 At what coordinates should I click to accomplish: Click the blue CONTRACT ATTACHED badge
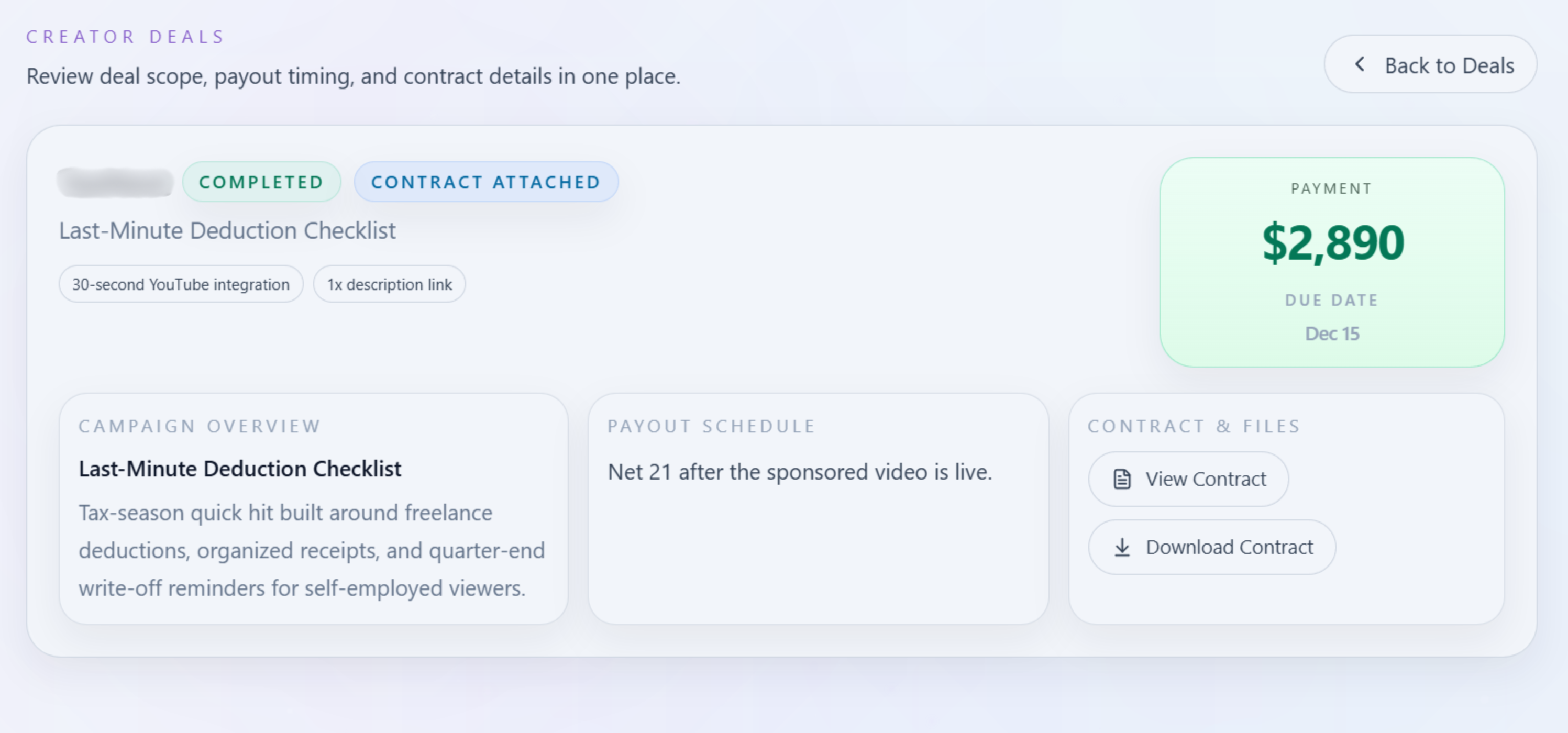[485, 182]
